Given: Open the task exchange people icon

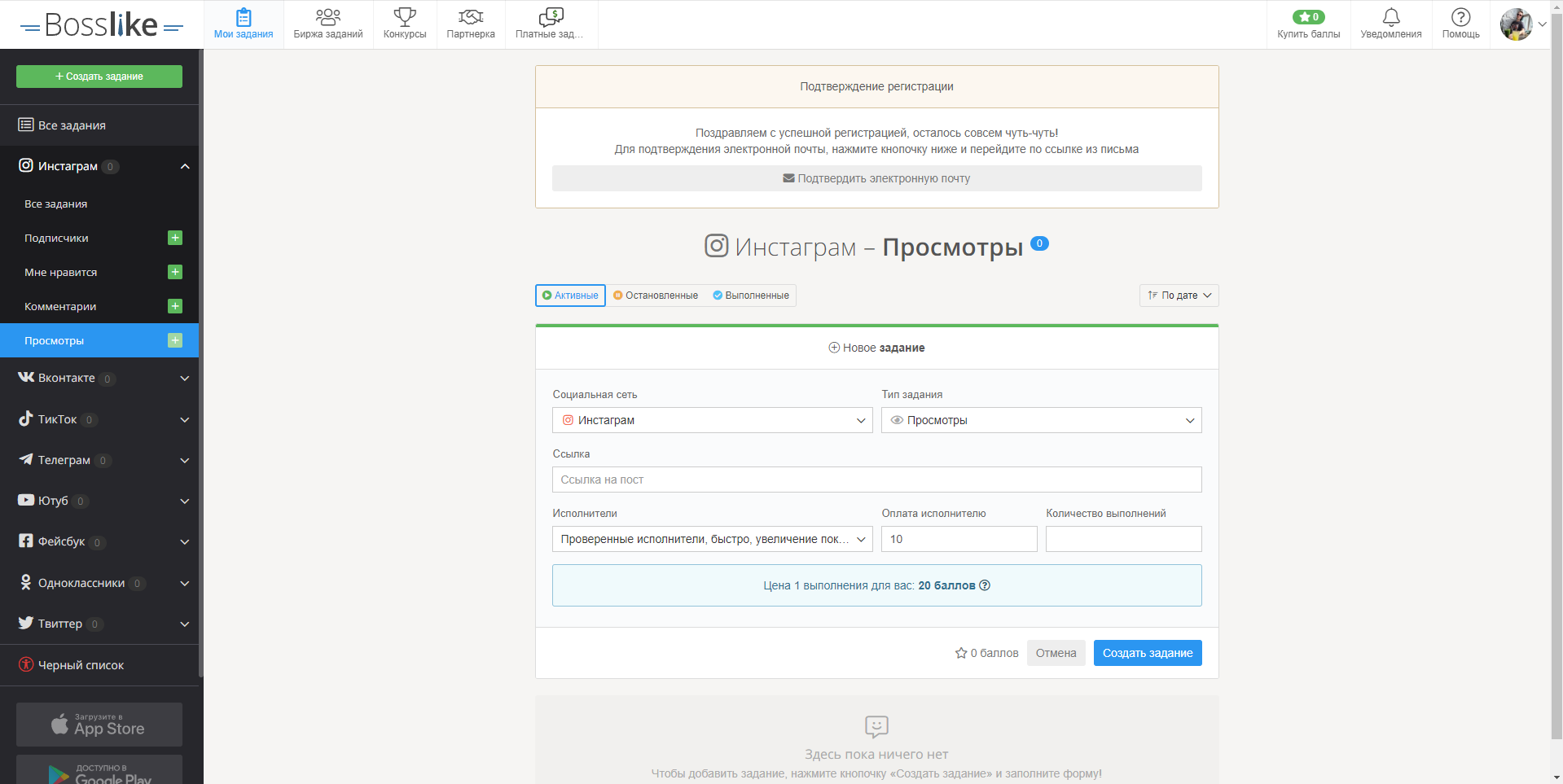Looking at the screenshot, I should point(328,17).
